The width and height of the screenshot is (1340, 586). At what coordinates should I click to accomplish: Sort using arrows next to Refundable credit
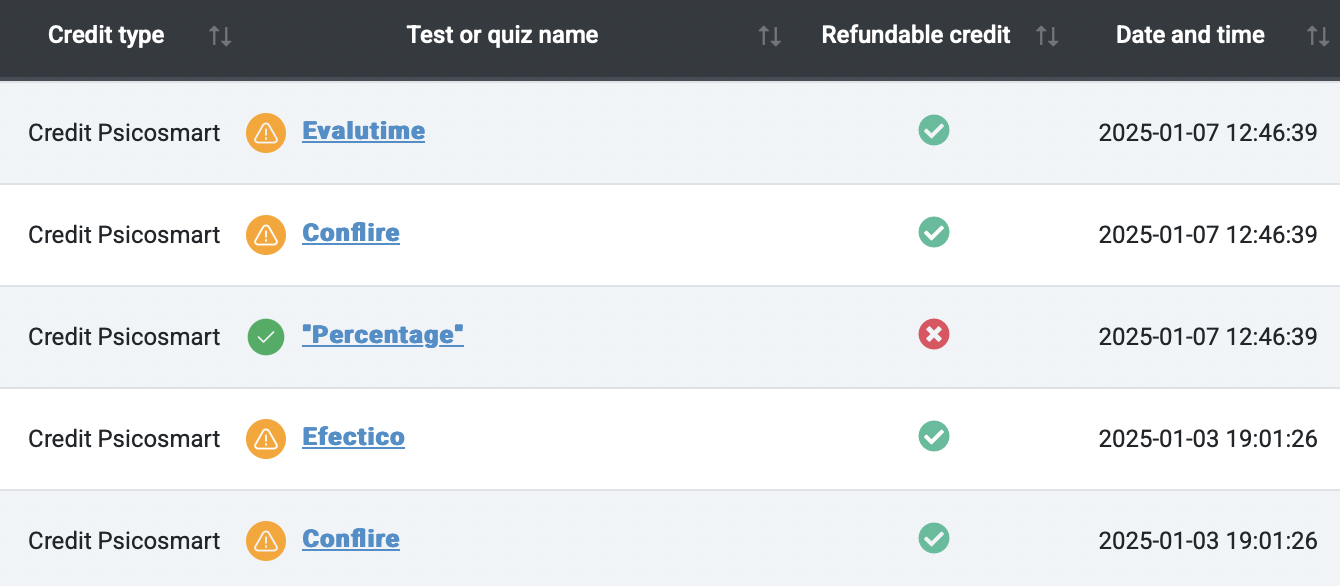(x=1047, y=36)
